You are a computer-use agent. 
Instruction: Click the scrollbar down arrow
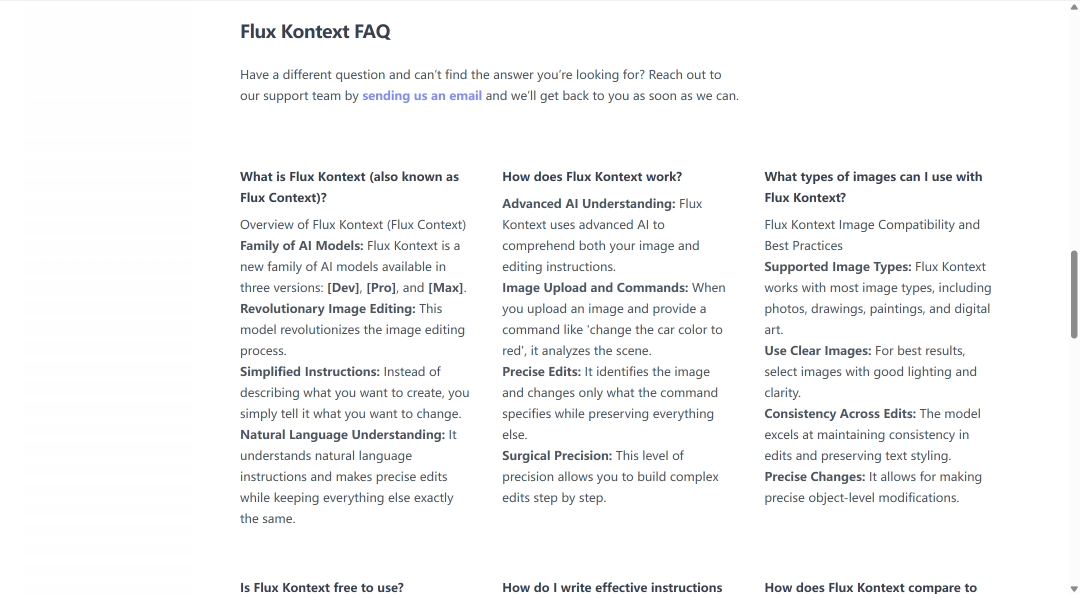tap(1073, 589)
